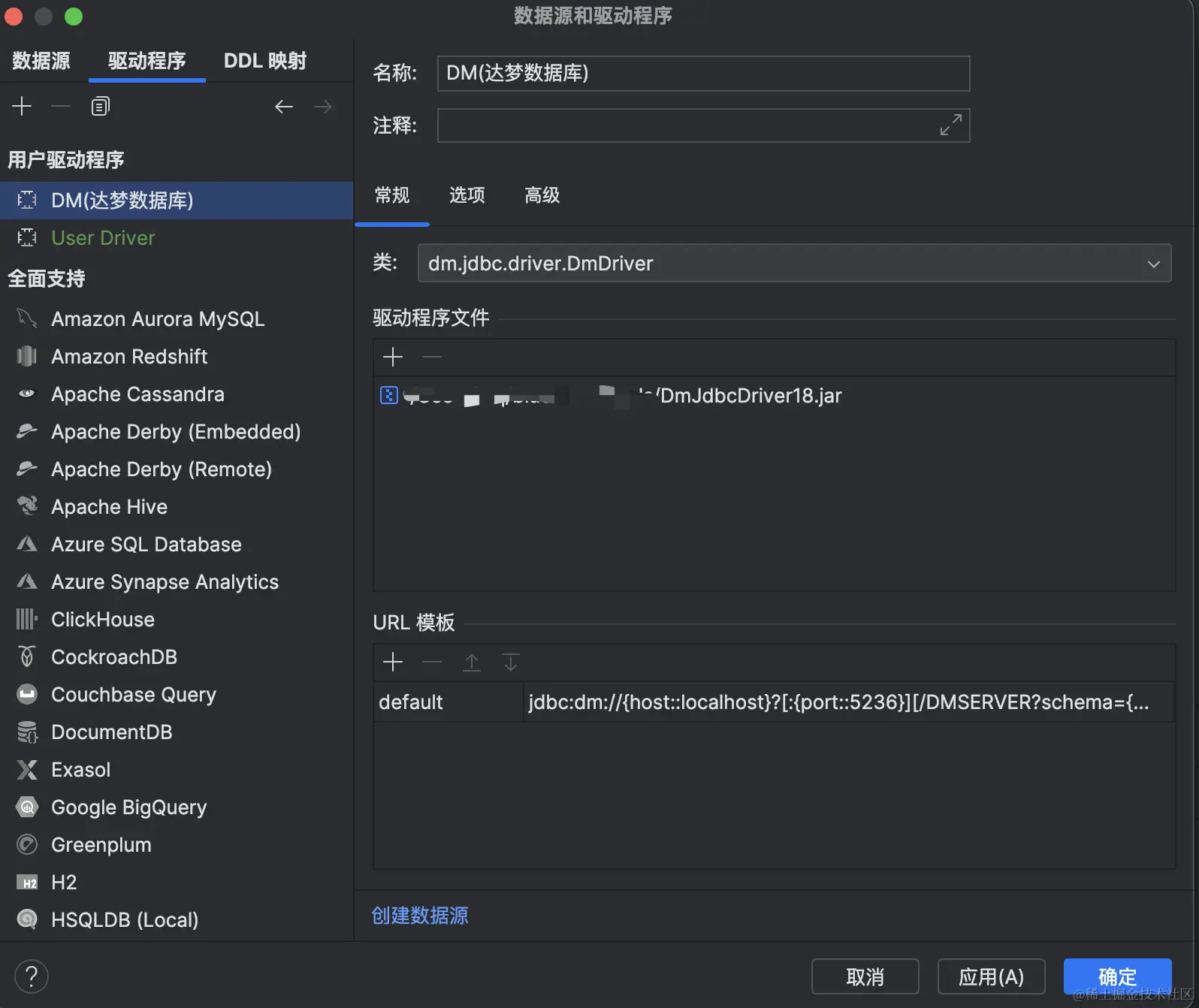Screen dimensions: 1199x1008
Task: Duplicate the selected driver using the copy icon
Action: coord(100,107)
